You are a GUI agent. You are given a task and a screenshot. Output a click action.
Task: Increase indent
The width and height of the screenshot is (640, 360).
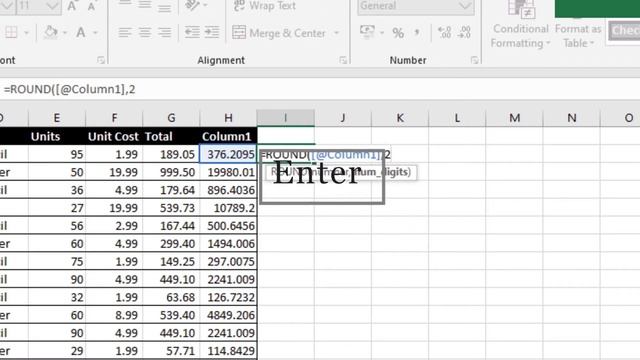212,32
